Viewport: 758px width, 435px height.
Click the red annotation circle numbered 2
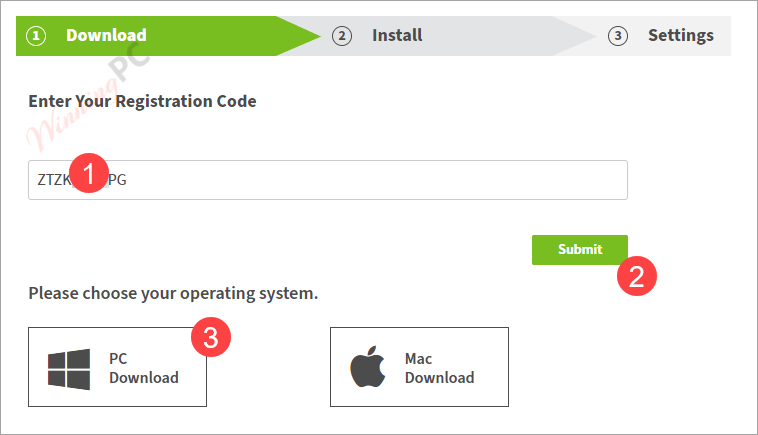(x=637, y=276)
